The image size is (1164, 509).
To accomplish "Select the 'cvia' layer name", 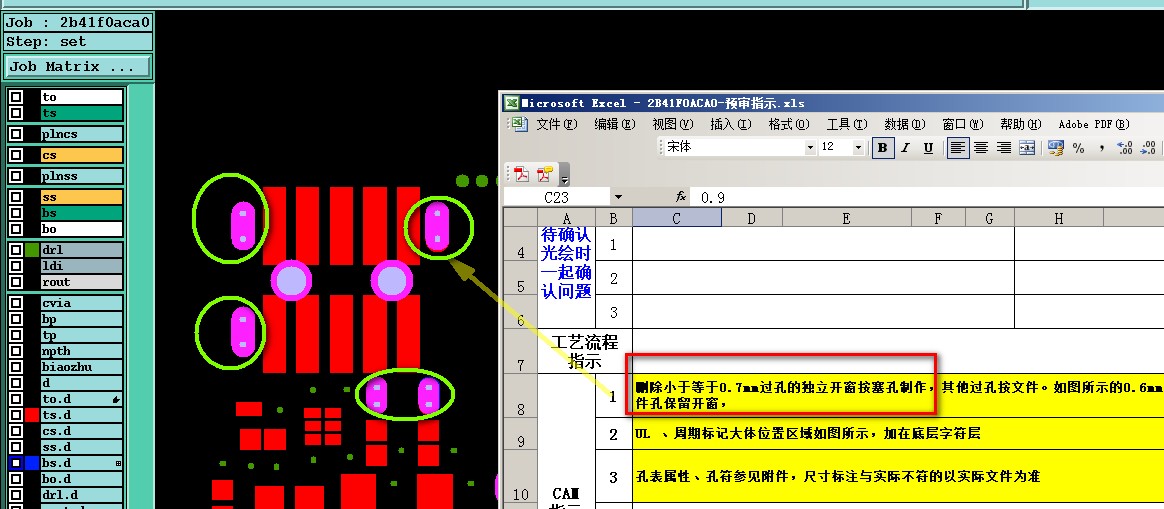I will click(82, 303).
